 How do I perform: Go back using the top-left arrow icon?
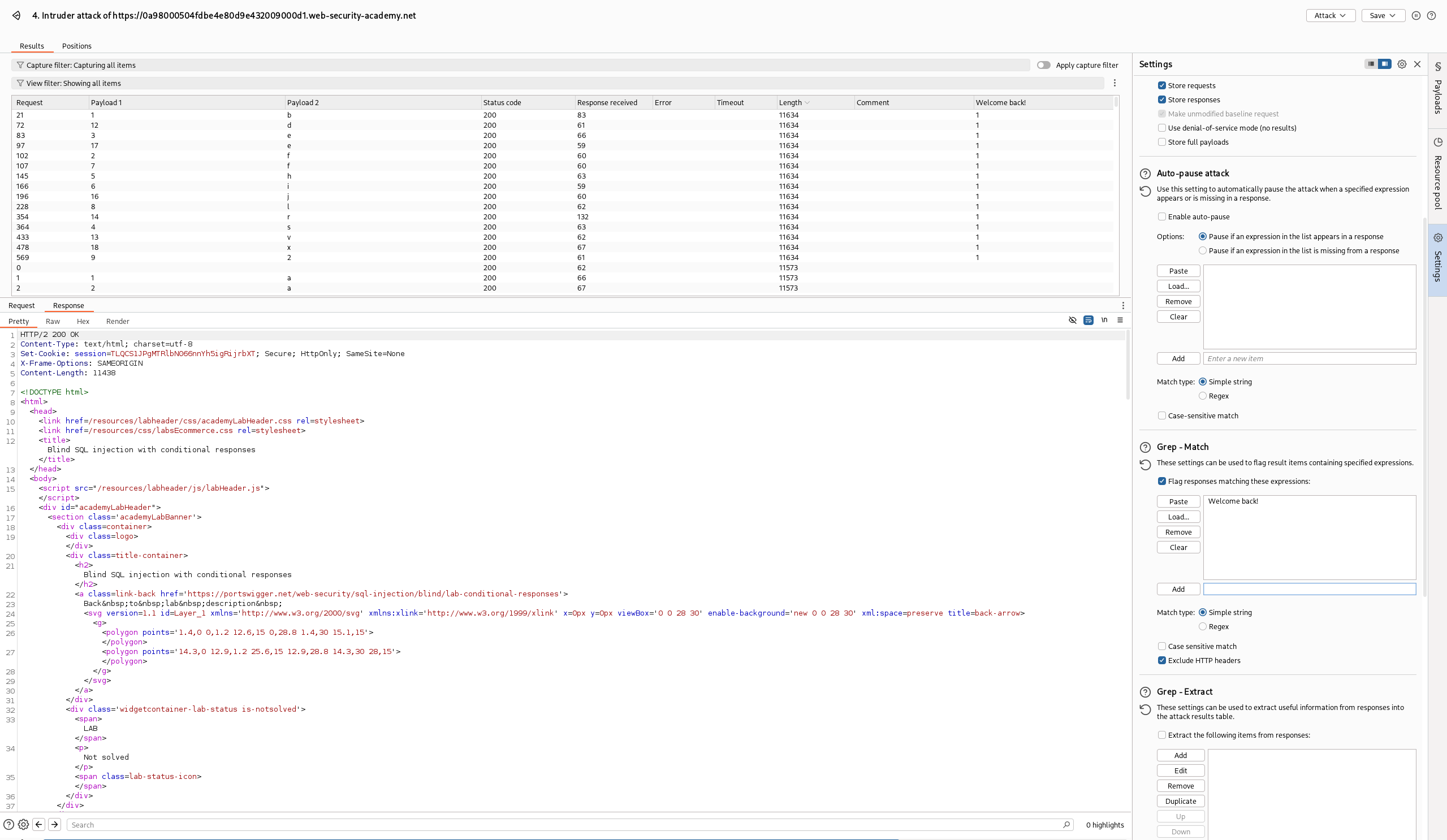(x=16, y=15)
